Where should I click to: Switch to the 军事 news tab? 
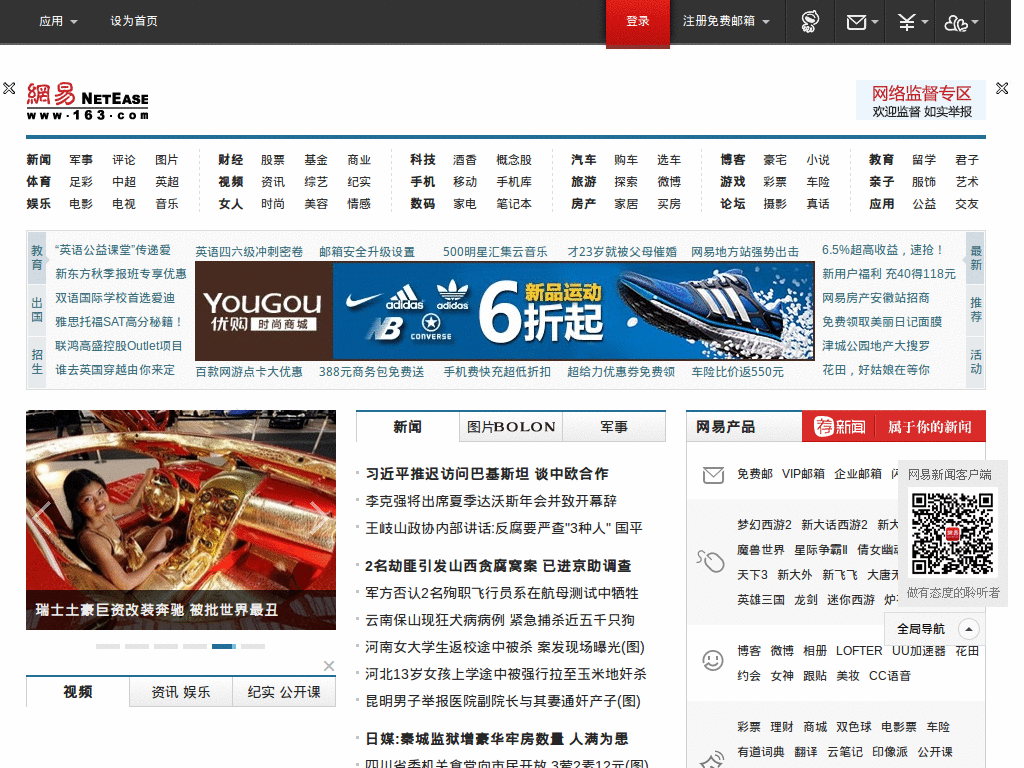pyautogui.click(x=614, y=427)
